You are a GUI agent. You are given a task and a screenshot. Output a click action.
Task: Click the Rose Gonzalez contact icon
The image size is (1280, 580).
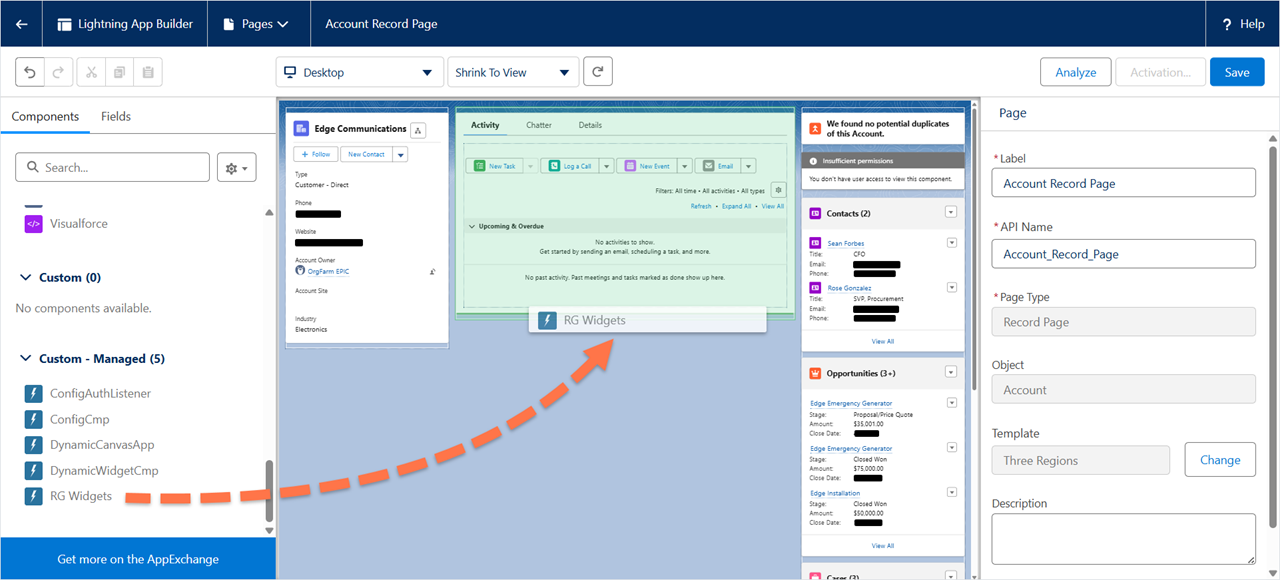tap(816, 288)
